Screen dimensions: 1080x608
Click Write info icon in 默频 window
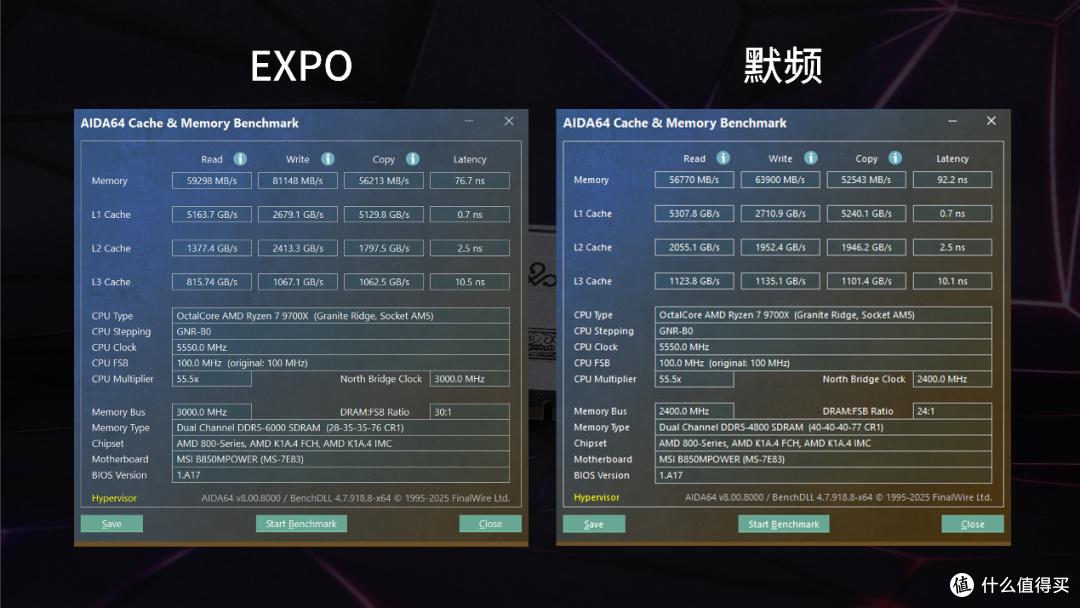811,158
